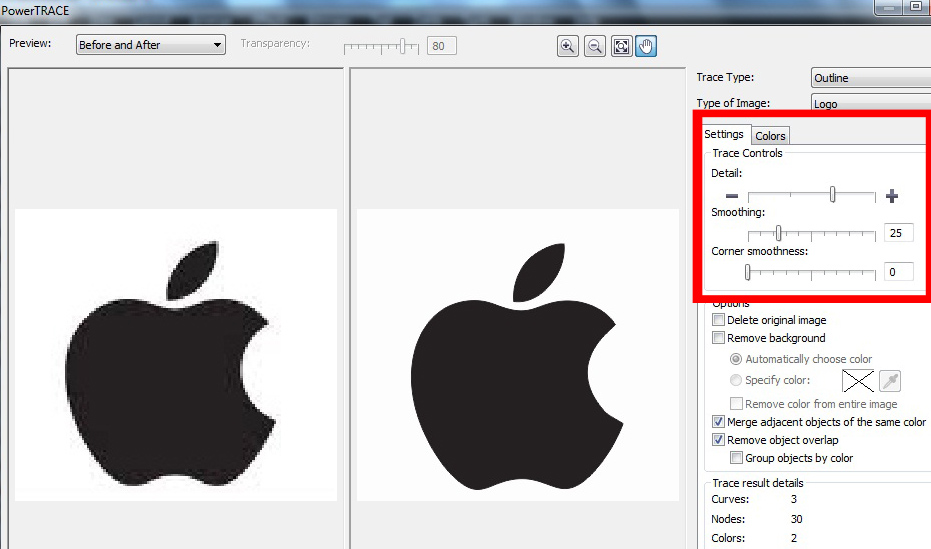The image size is (931, 549).
Task: Adjust the Corner smoothness slider
Action: pos(748,272)
